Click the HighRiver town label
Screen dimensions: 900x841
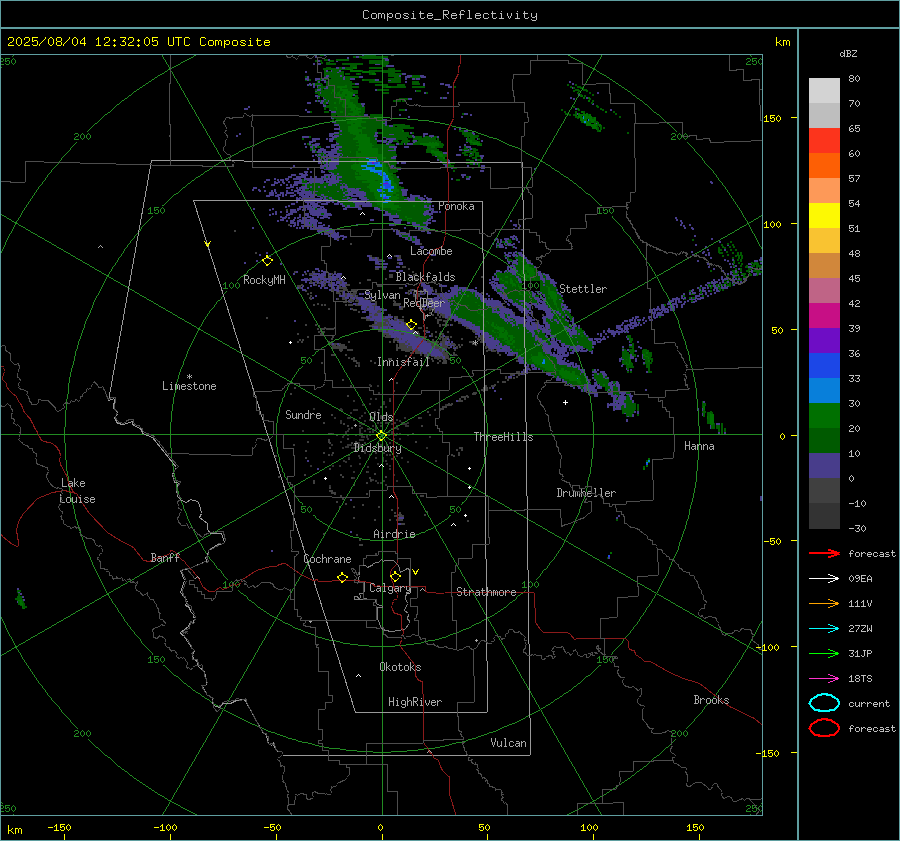(x=415, y=702)
